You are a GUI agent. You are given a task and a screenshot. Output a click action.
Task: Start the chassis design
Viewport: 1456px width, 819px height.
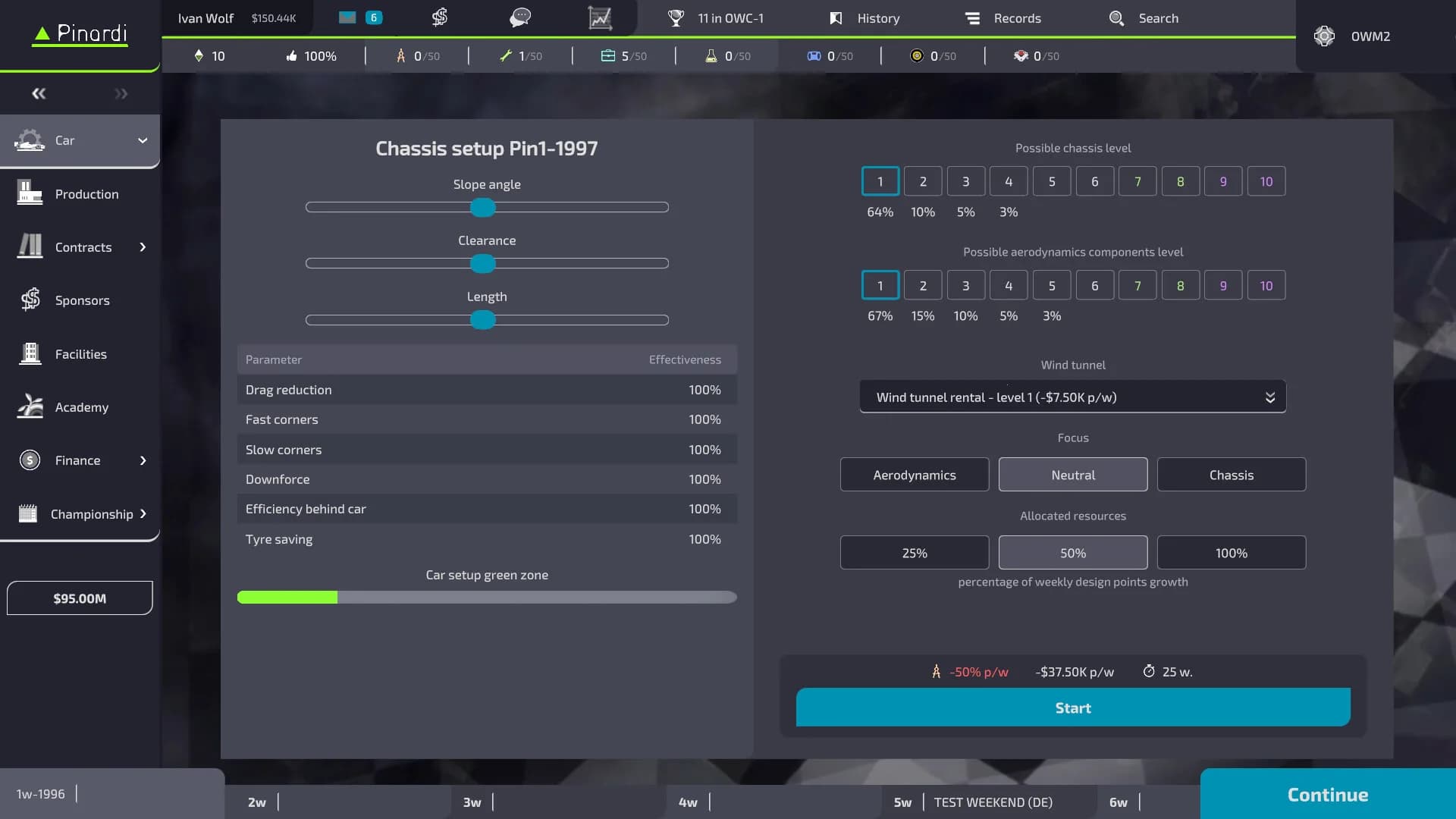[1073, 708]
